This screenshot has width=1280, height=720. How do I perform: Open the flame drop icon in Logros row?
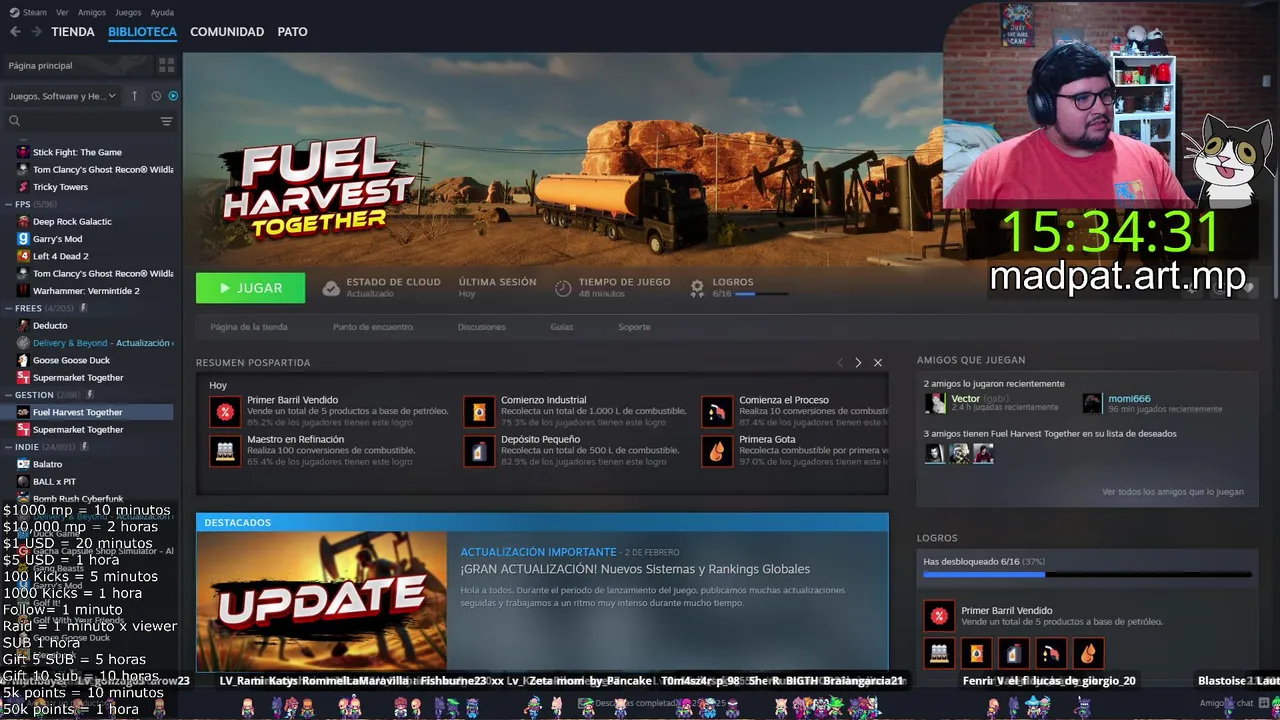click(1088, 654)
